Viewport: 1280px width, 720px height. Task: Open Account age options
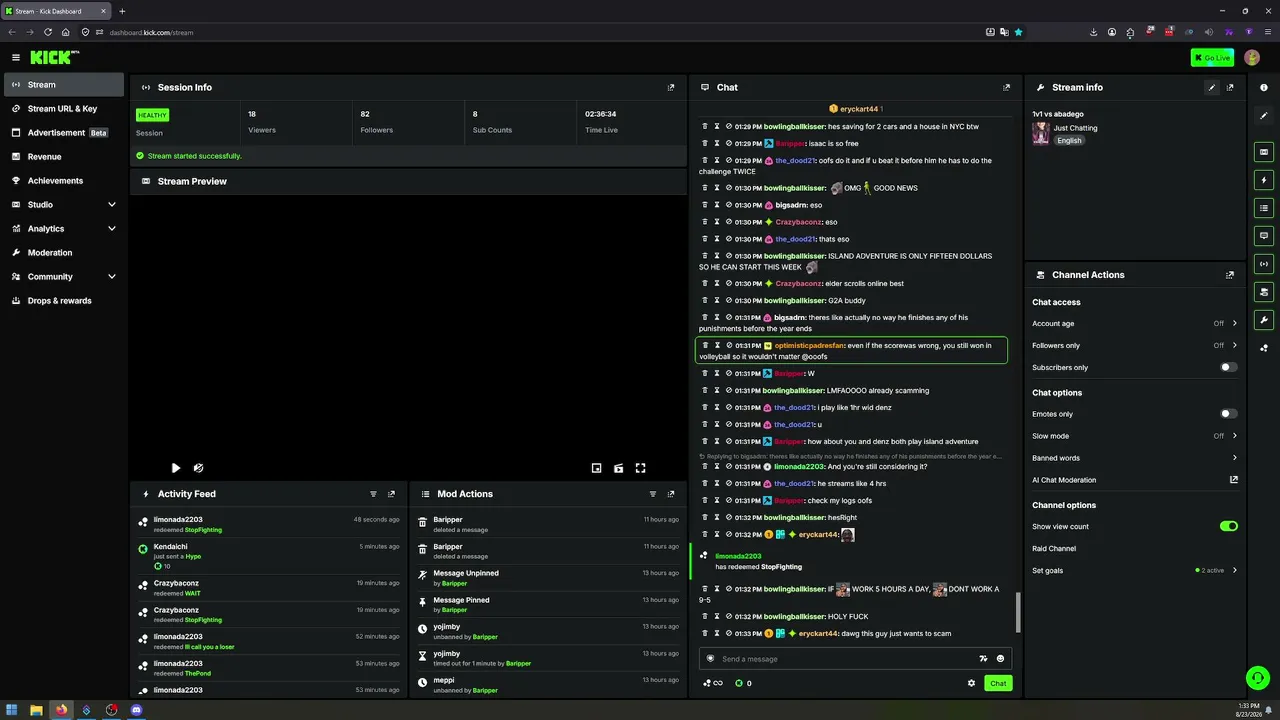click(1135, 324)
